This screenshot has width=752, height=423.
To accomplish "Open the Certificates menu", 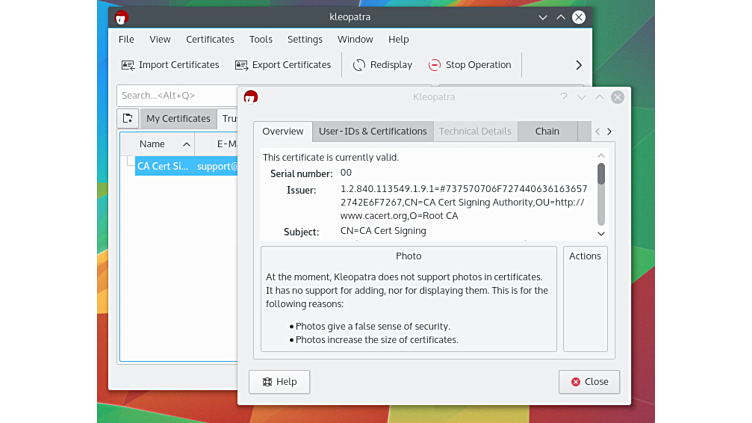I will point(210,39).
